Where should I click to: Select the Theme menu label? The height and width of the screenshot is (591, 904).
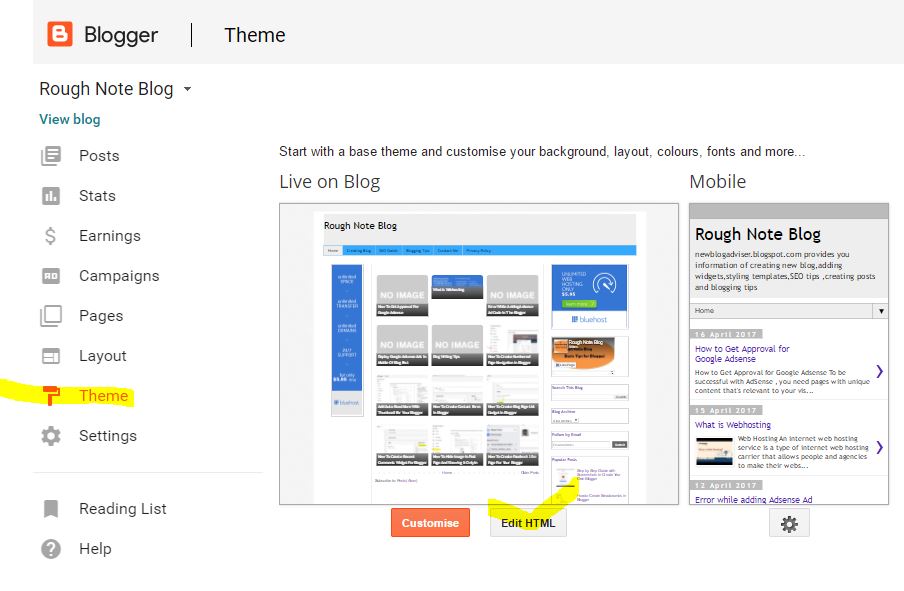click(x=104, y=396)
